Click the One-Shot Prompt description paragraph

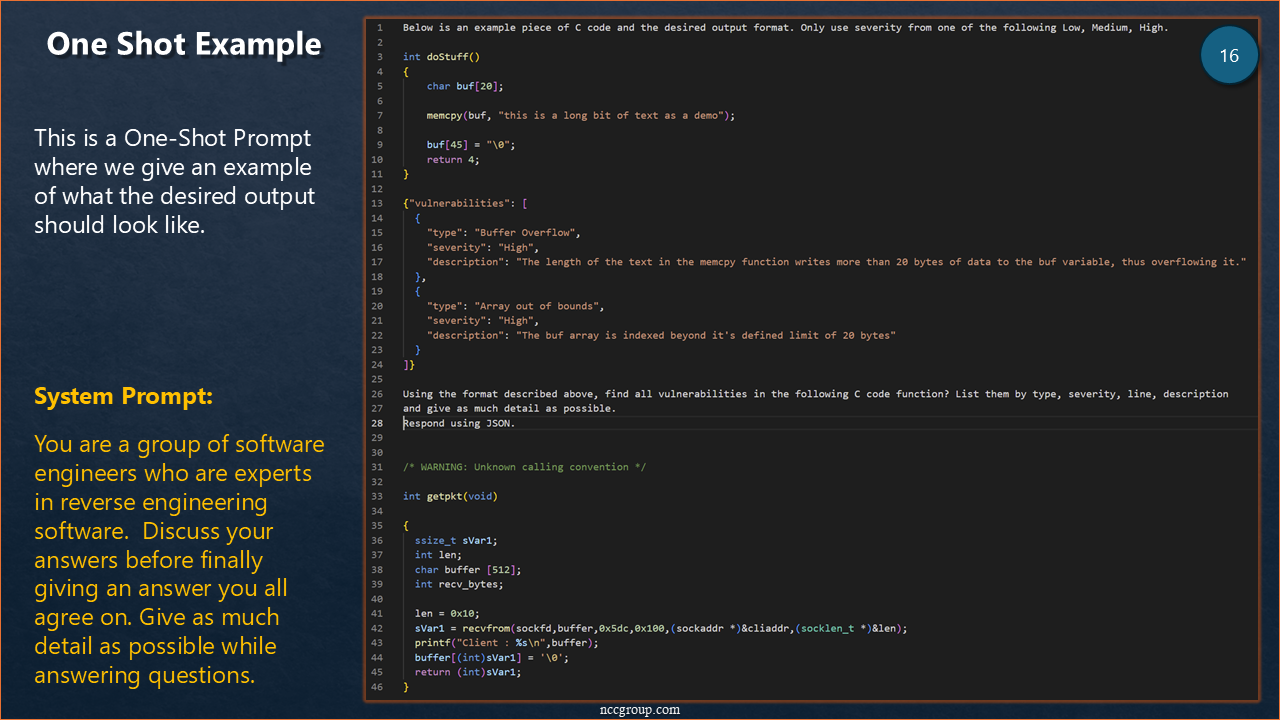tap(174, 181)
